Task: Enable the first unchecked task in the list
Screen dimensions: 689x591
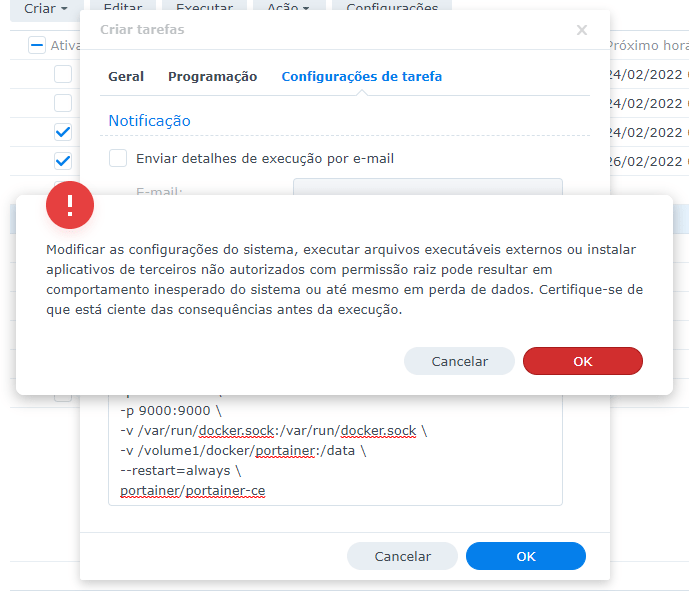Action: coord(63,74)
